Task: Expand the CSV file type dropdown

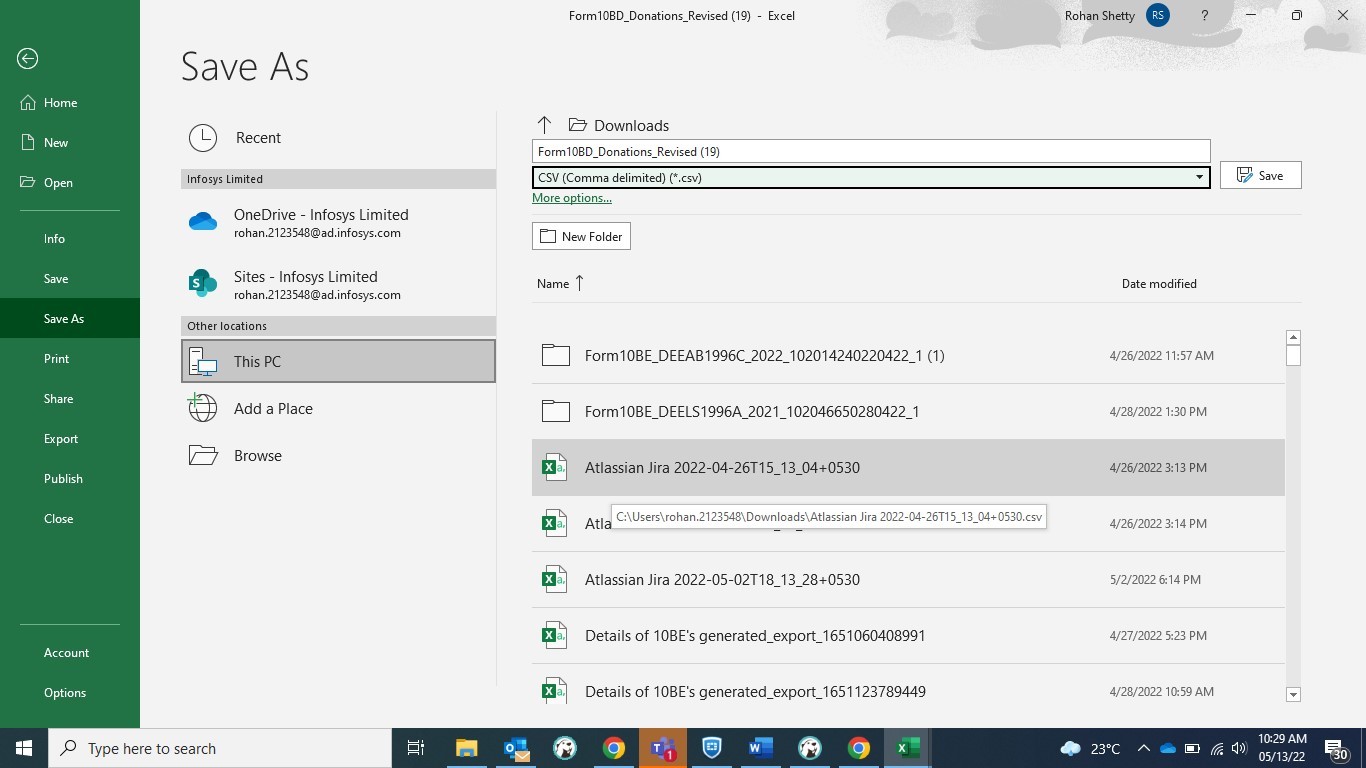Action: pos(1199,177)
